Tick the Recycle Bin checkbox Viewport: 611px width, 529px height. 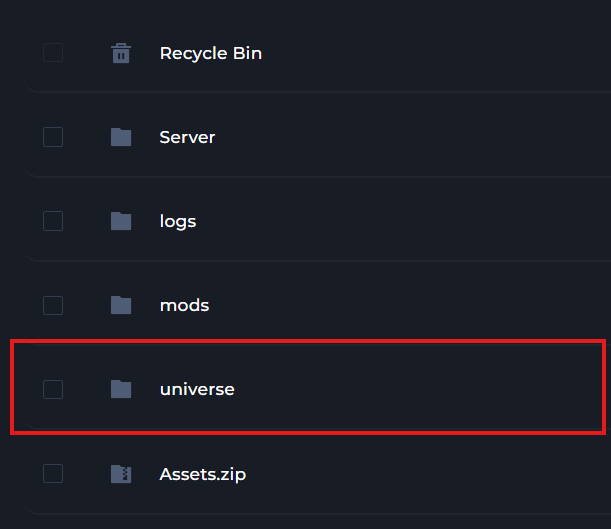pos(53,53)
